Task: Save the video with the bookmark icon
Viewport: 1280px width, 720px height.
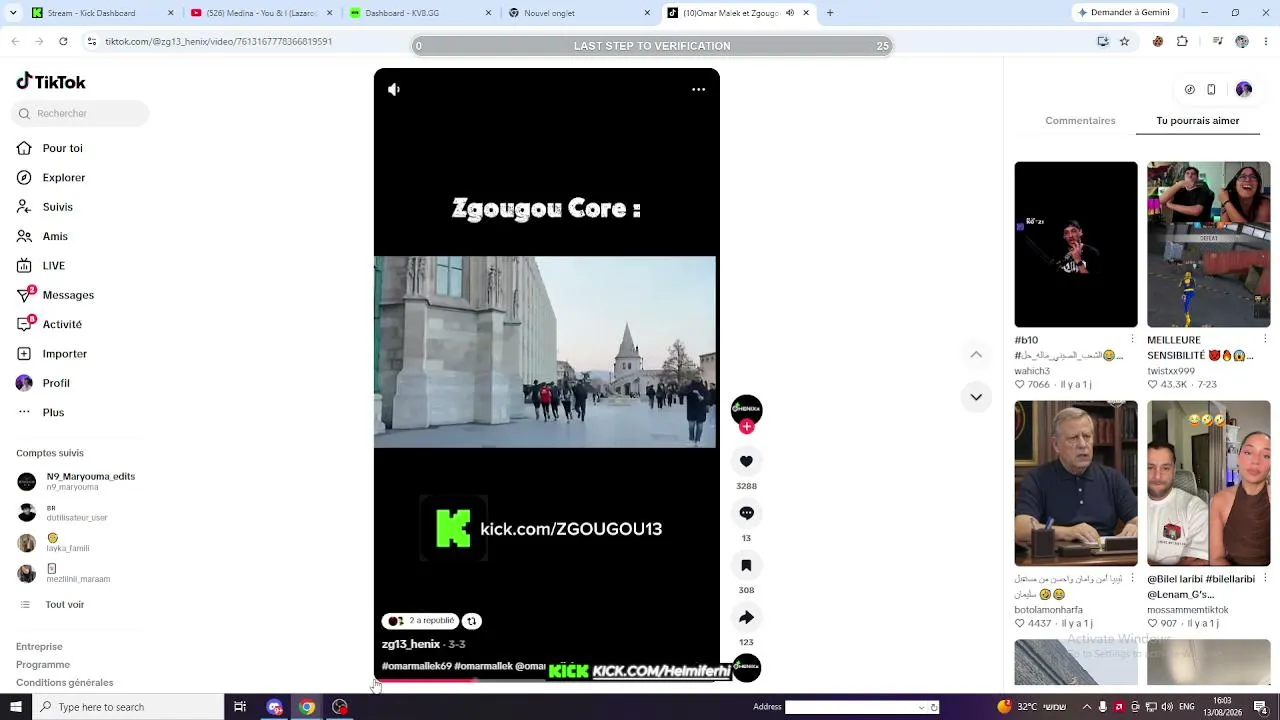Action: 746,565
